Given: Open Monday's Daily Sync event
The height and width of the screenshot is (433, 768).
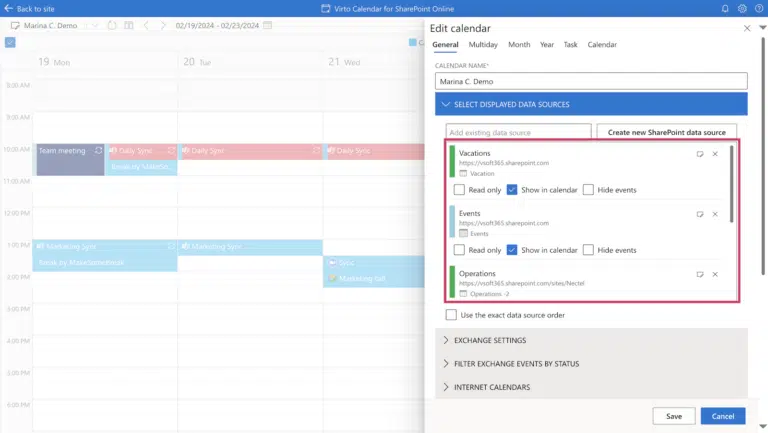Looking at the screenshot, I should click(143, 151).
